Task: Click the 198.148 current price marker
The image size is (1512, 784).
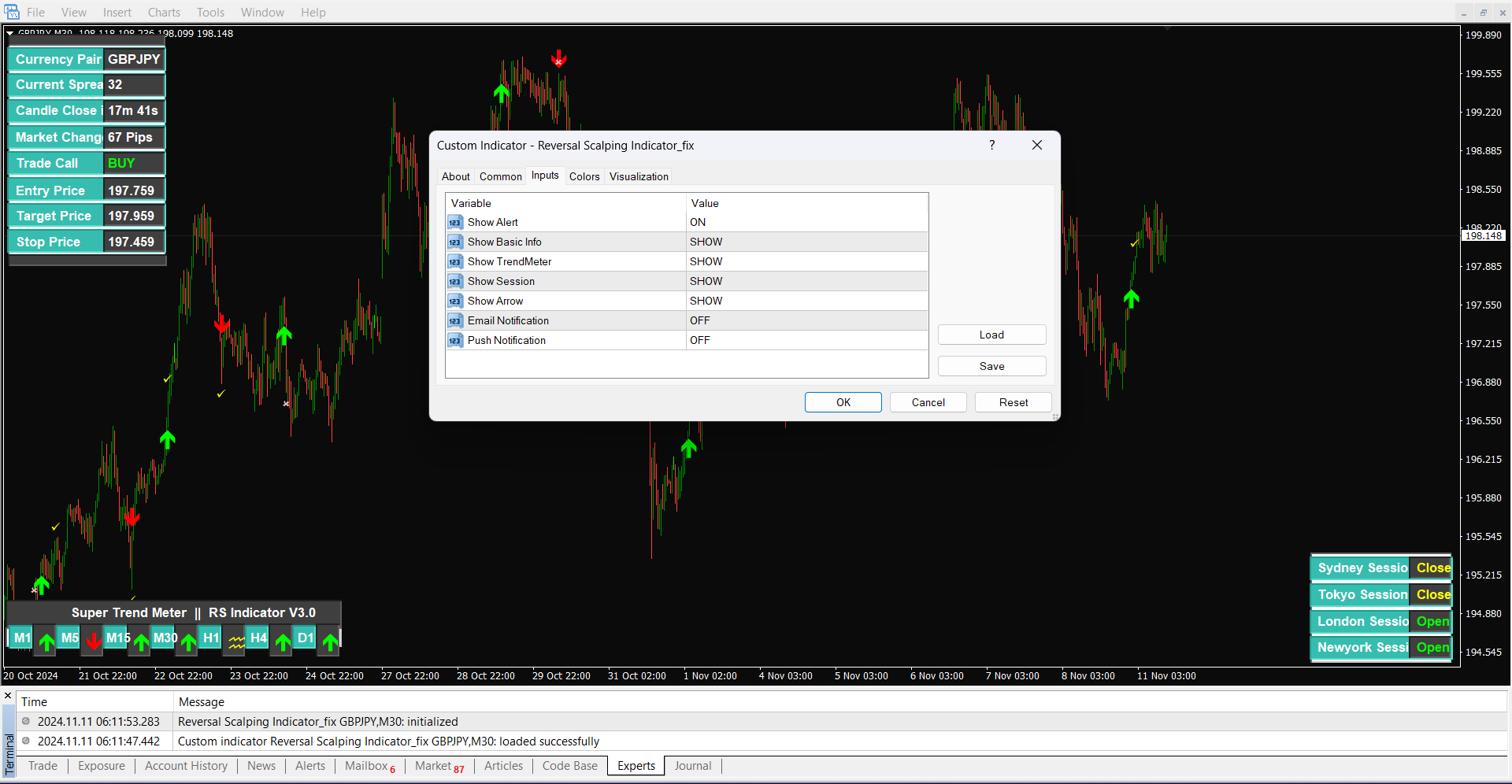Action: (1484, 236)
